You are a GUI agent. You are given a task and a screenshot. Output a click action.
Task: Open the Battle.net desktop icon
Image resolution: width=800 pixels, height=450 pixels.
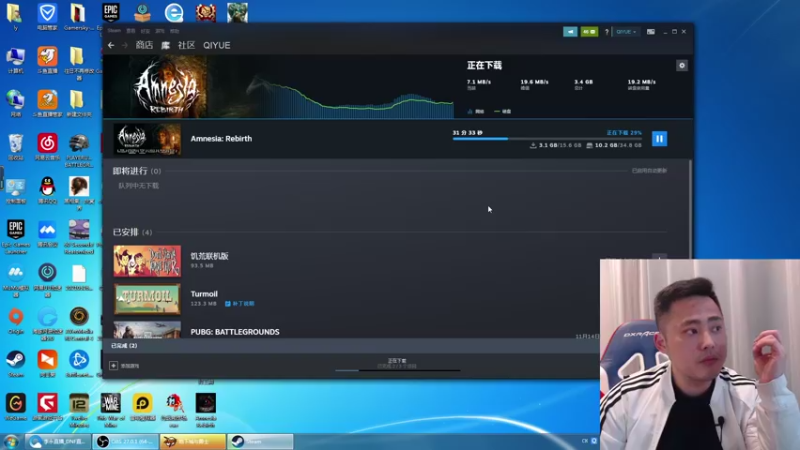click(79, 363)
